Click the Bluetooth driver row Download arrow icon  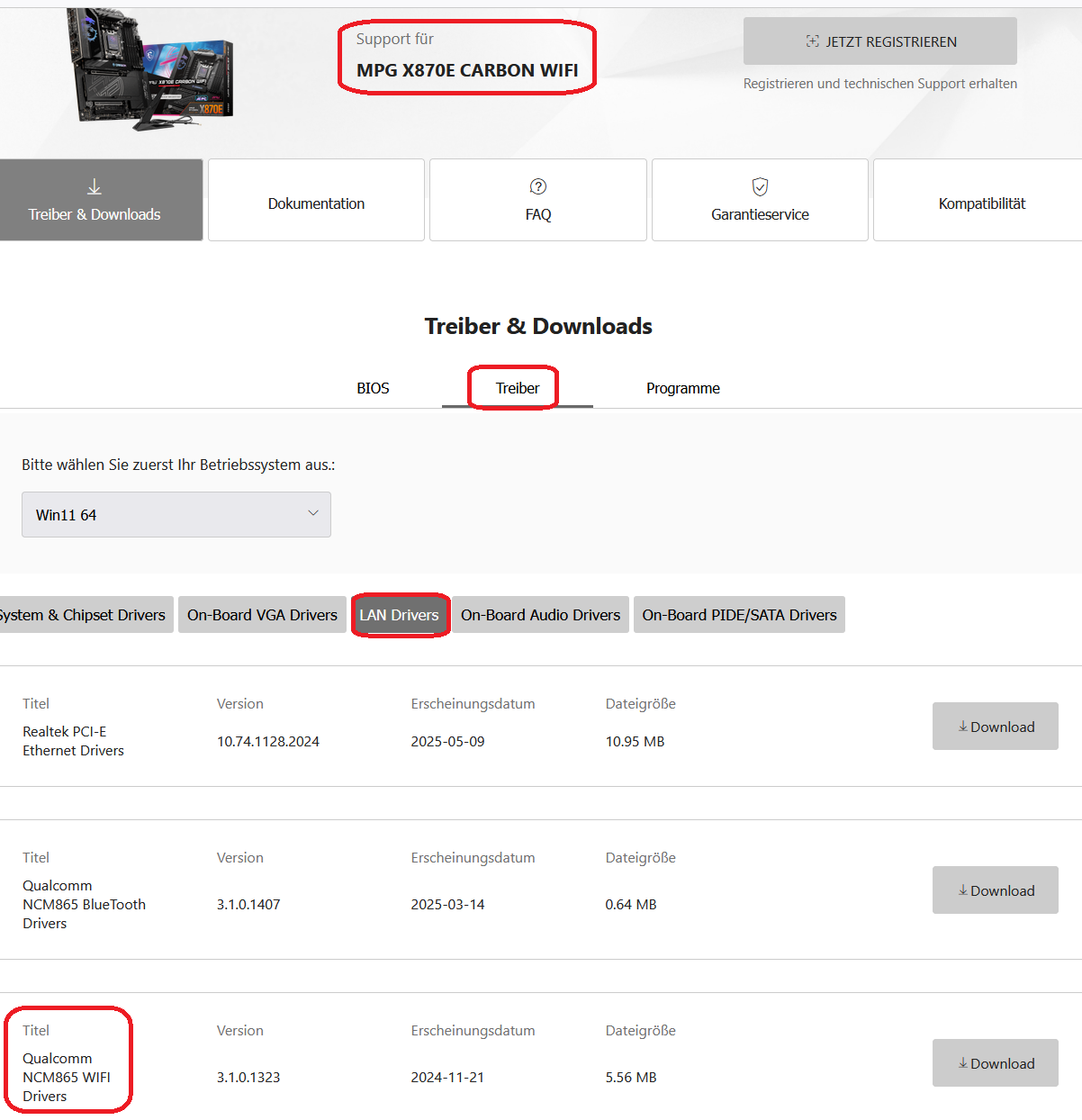[x=963, y=890]
